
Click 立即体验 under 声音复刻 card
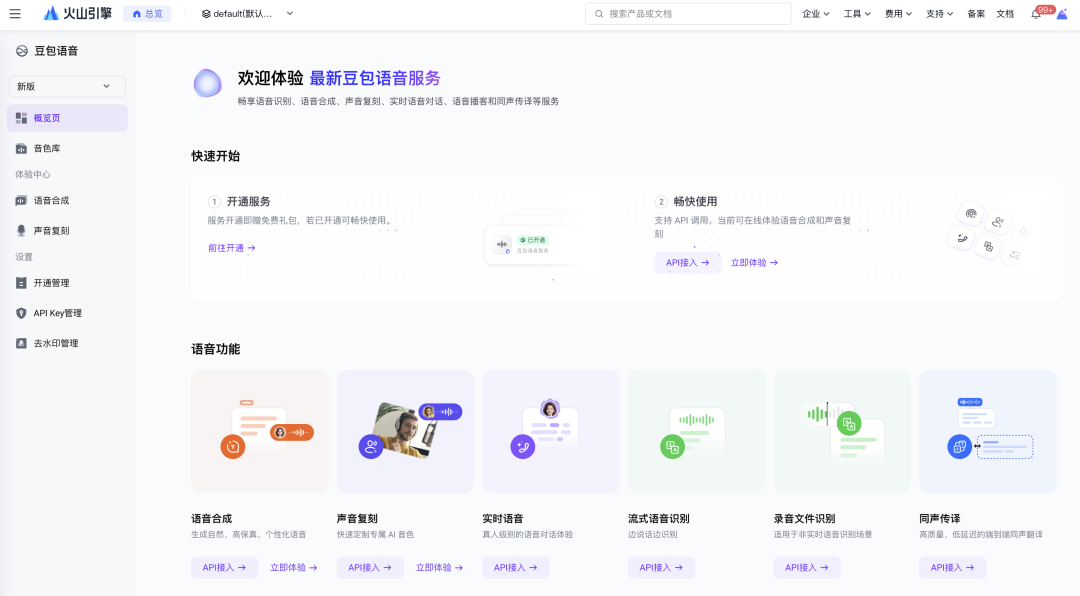[439, 568]
